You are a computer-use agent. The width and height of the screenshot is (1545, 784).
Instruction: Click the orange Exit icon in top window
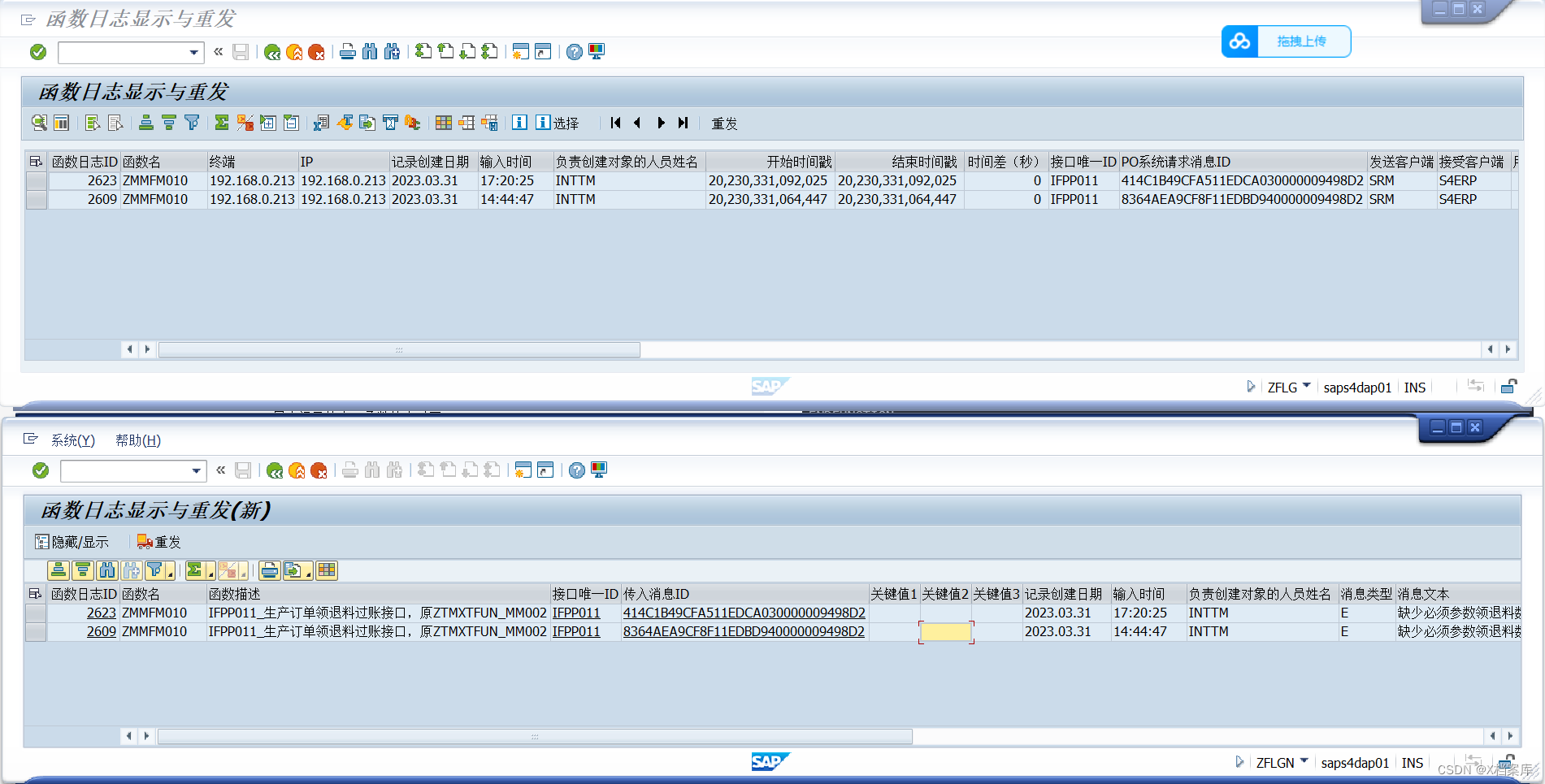coord(294,52)
